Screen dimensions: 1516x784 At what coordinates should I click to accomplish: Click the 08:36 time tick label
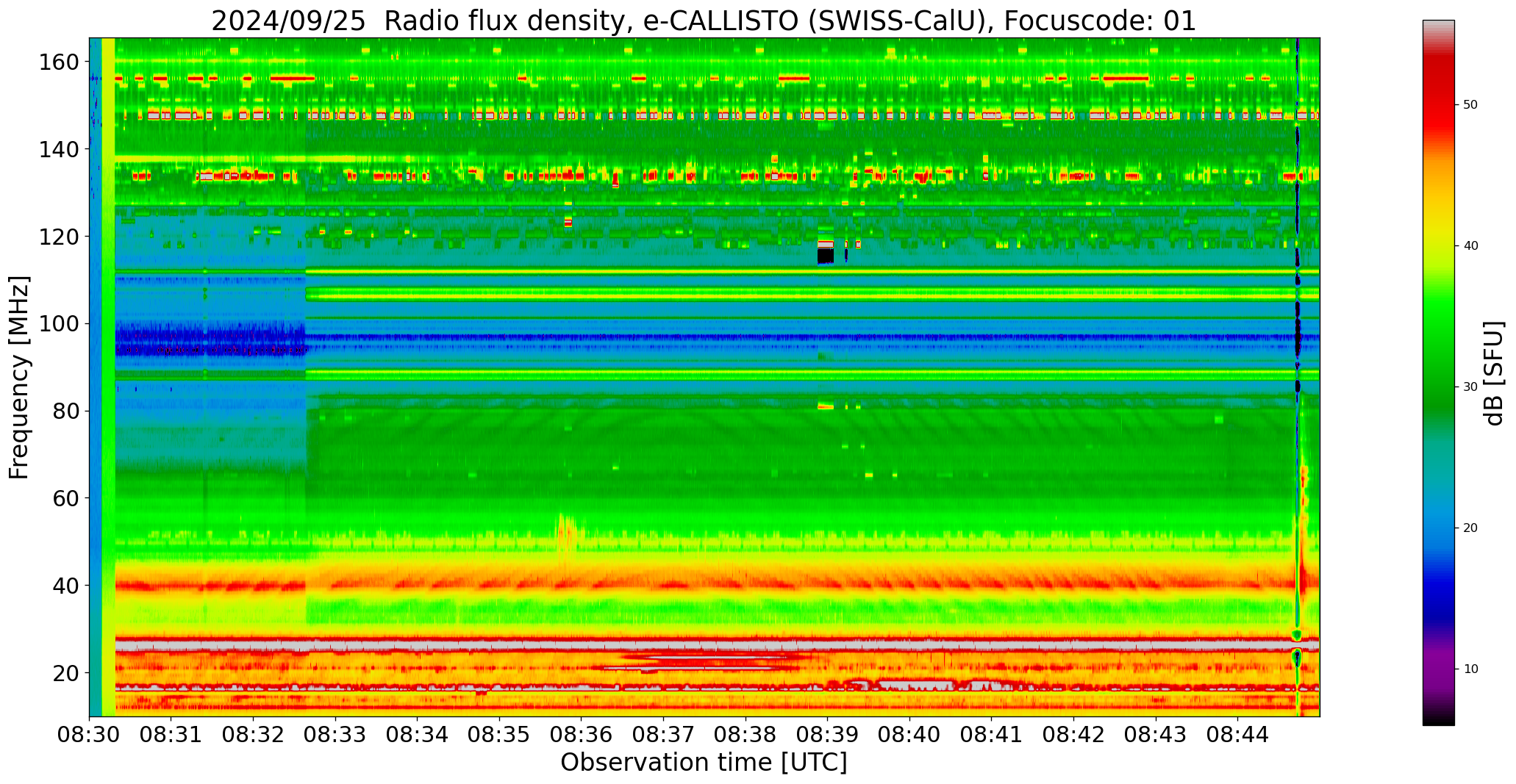[582, 736]
